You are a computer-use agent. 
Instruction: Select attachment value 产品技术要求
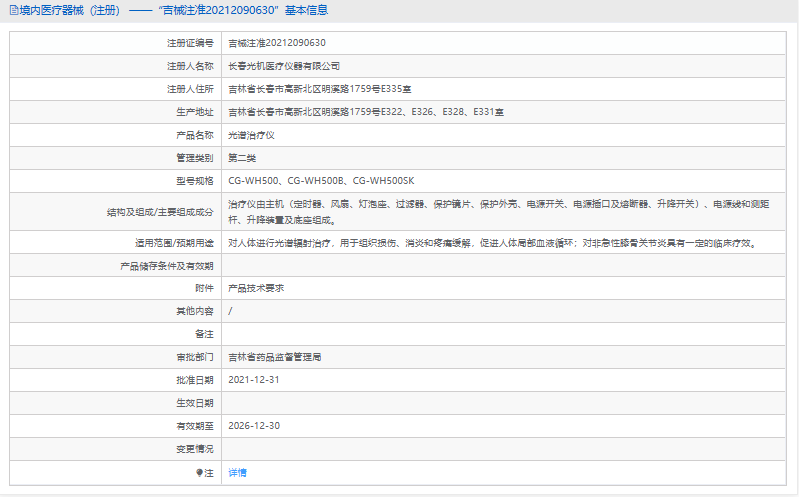(x=256, y=288)
